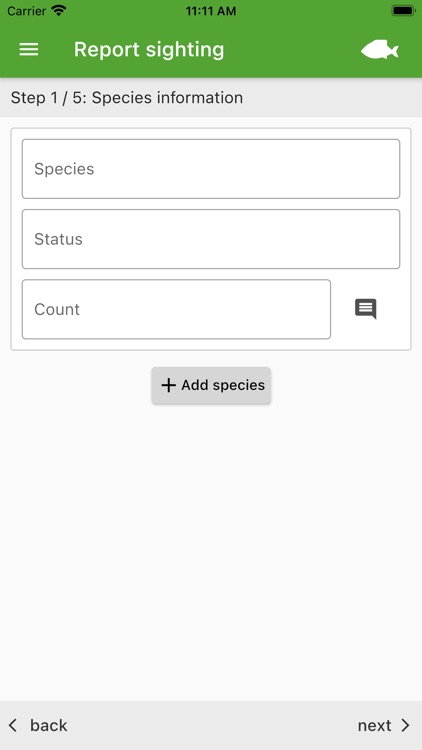Tap the left chevron next to back
The image size is (422, 750).
(13, 725)
